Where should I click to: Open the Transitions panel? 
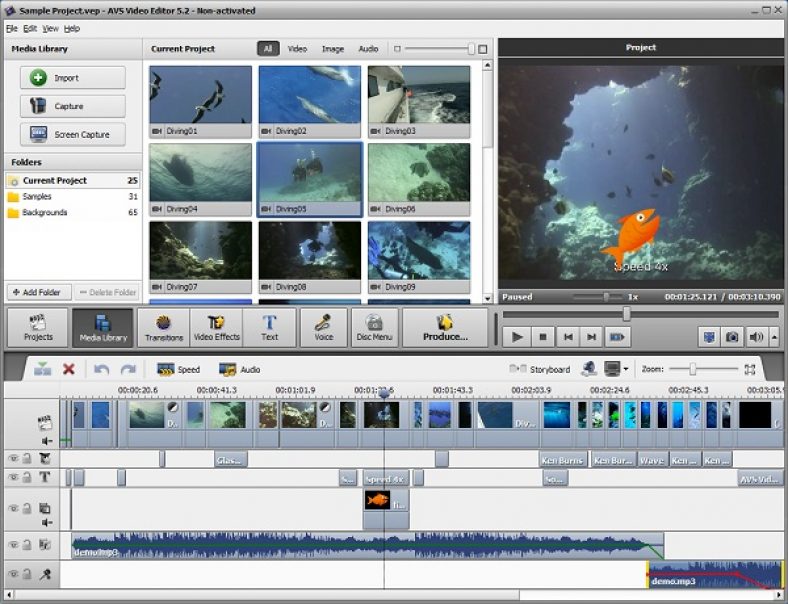(164, 327)
